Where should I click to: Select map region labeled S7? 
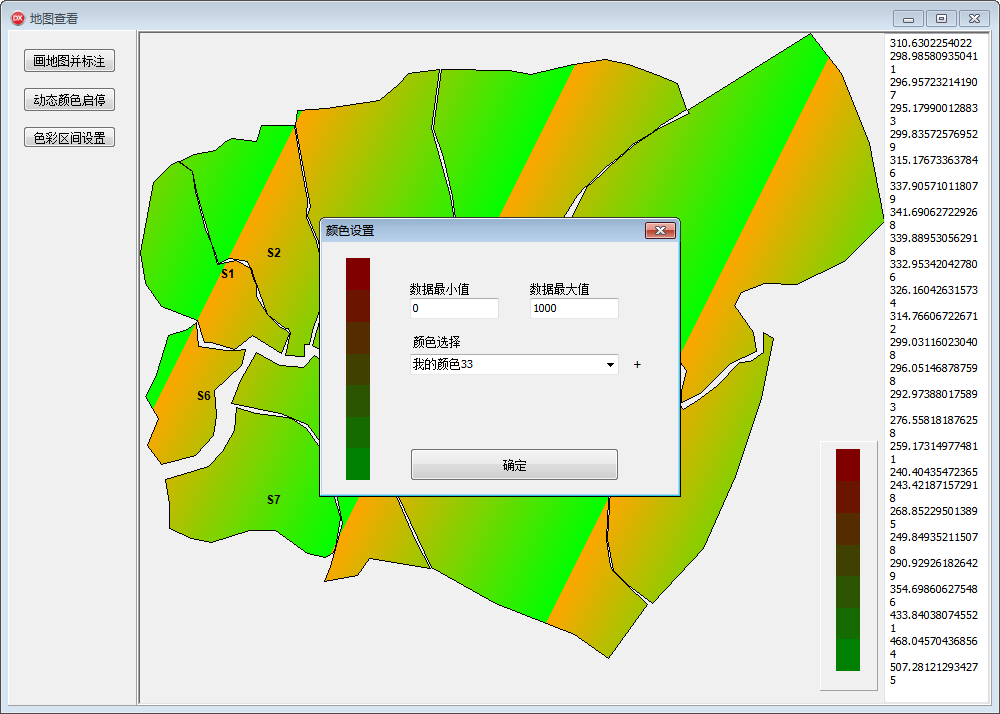(274, 500)
